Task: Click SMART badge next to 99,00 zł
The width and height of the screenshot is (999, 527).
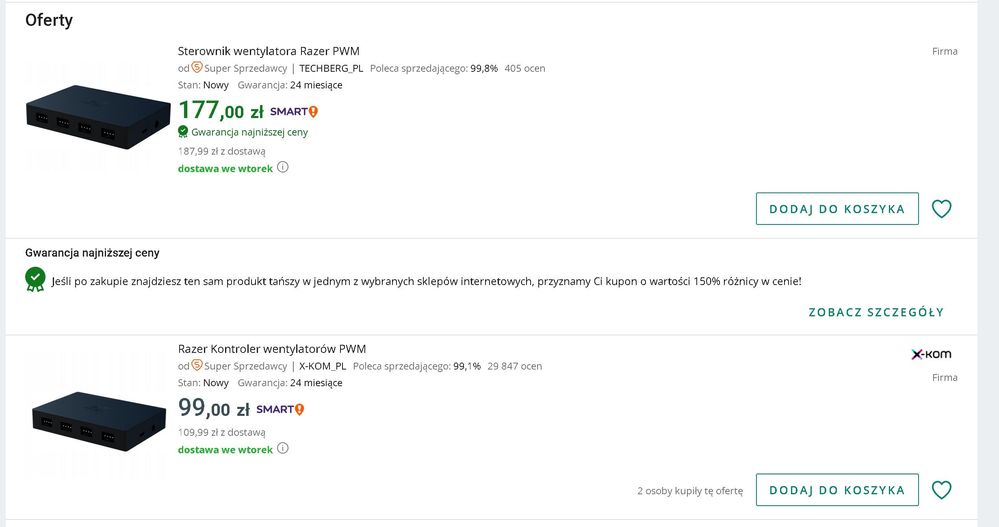Action: [280, 409]
